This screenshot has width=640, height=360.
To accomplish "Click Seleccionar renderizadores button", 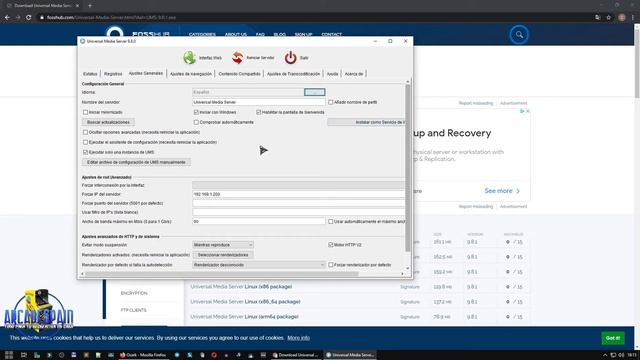I will pos(223,255).
